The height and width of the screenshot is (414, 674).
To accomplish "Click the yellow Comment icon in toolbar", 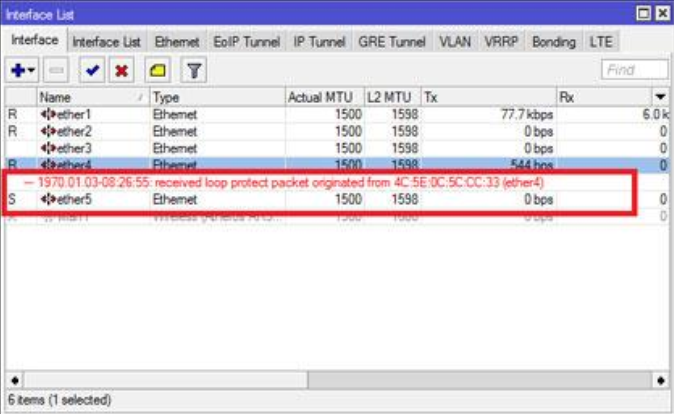I will pyautogui.click(x=158, y=71).
